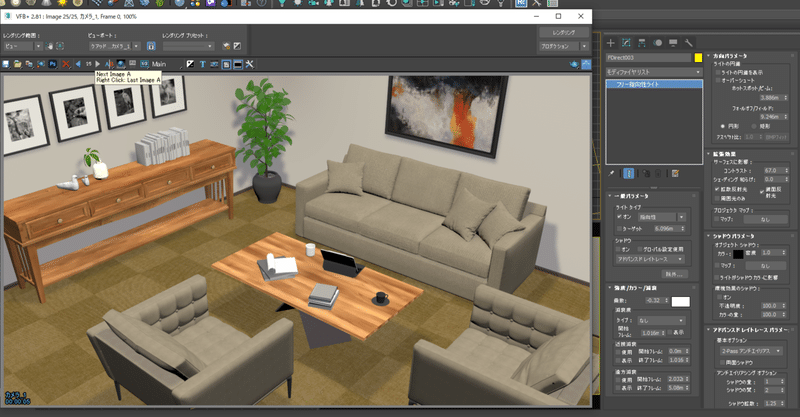Switch to the Utilities wrench tab

pyautogui.click(x=688, y=43)
